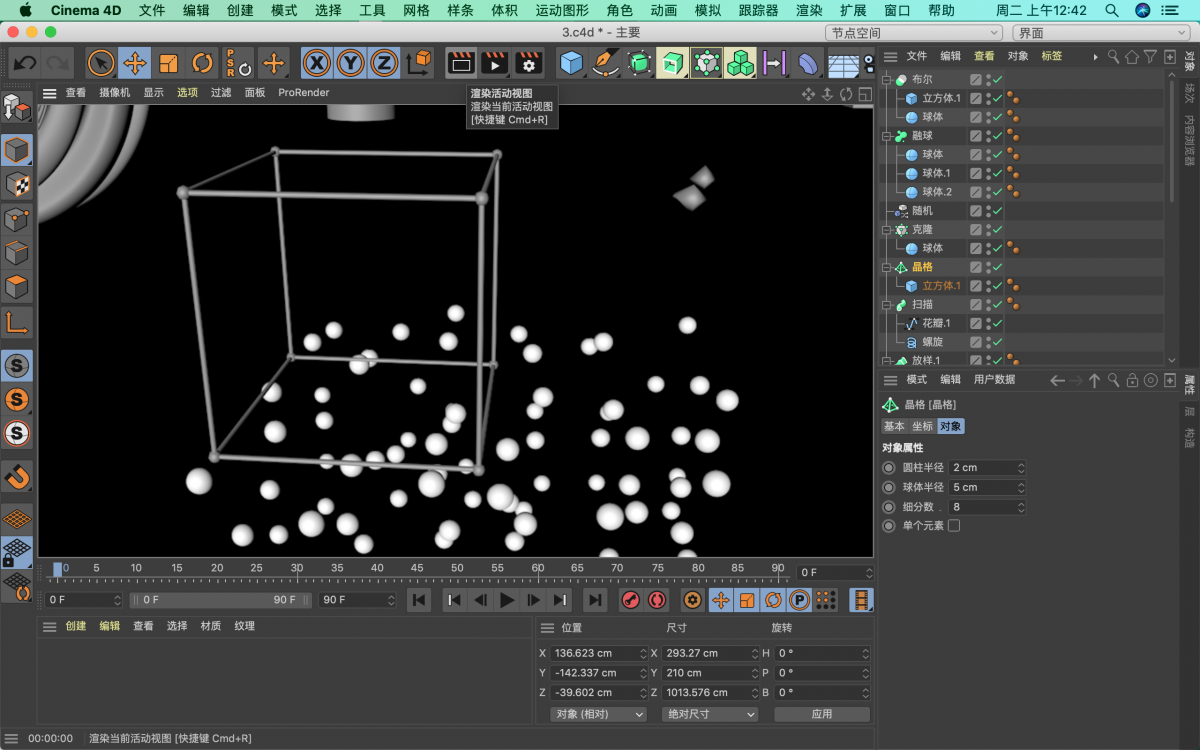
Task: Toggle the green enable checkmark for 克隆
Action: tap(997, 229)
